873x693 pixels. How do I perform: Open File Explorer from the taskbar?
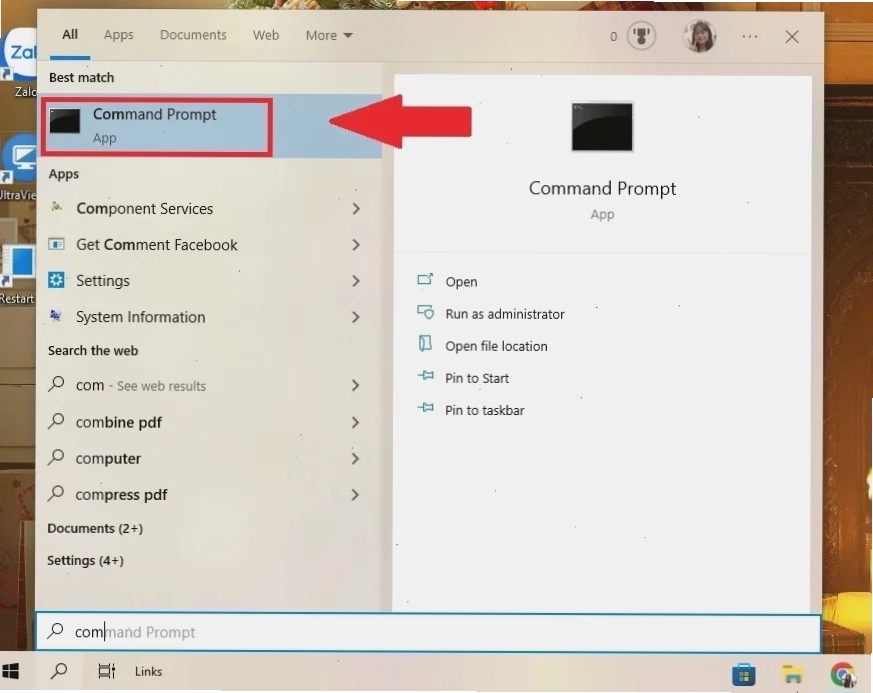792,674
